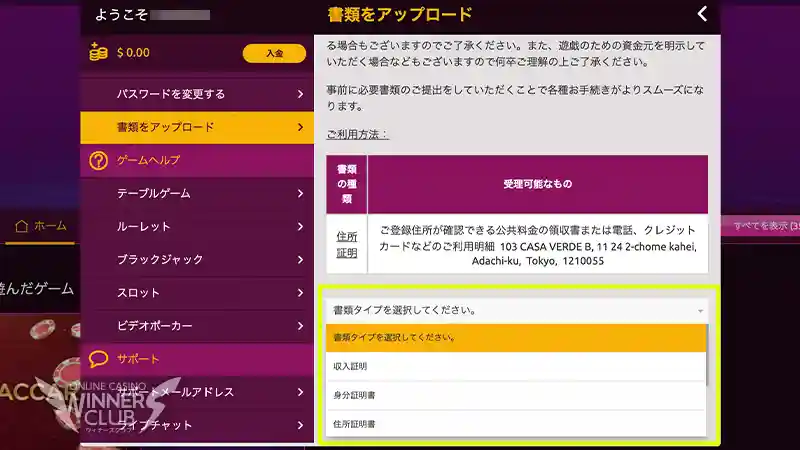The height and width of the screenshot is (450, 800).
Task: Click the support speech bubble icon
Action: pos(98,359)
